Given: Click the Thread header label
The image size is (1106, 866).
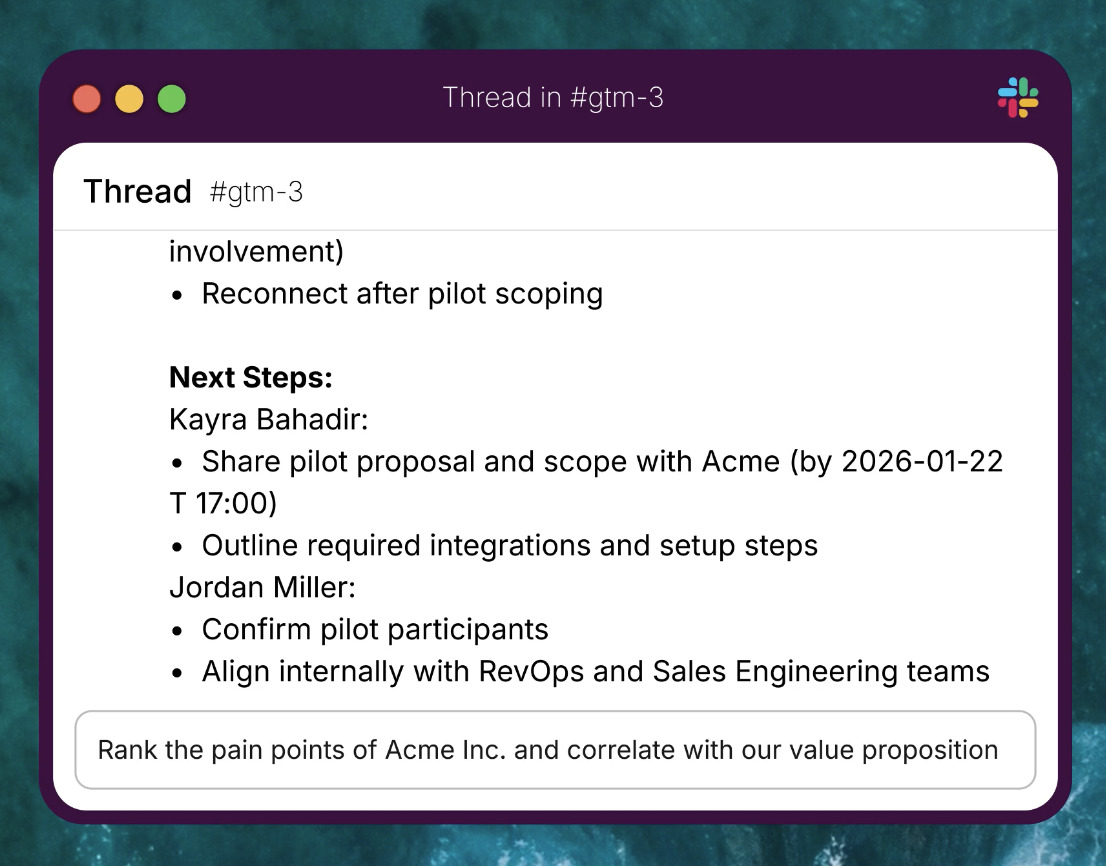Looking at the screenshot, I should point(137,191).
